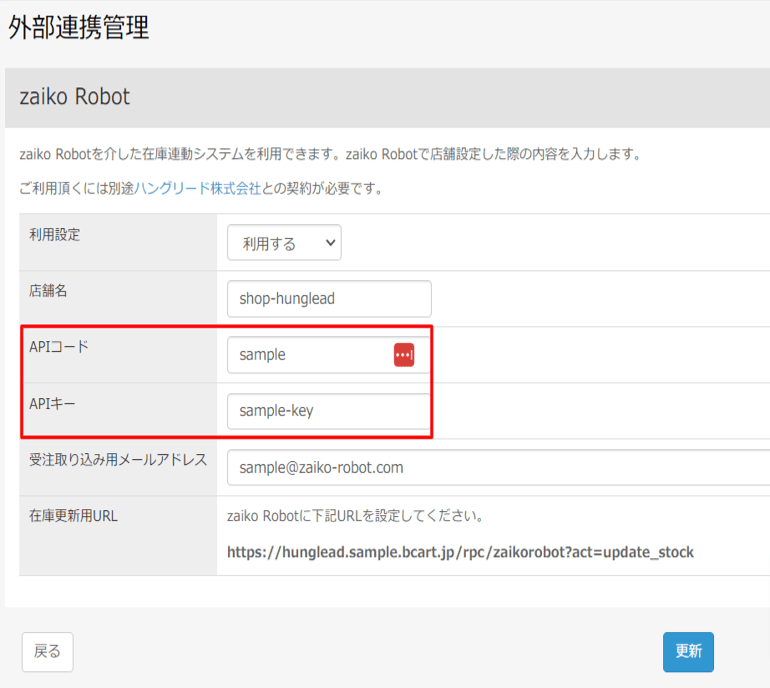Viewport: 770px width, 688px height.
Task: Open the ハングリード株式会社 link
Action: point(197,188)
